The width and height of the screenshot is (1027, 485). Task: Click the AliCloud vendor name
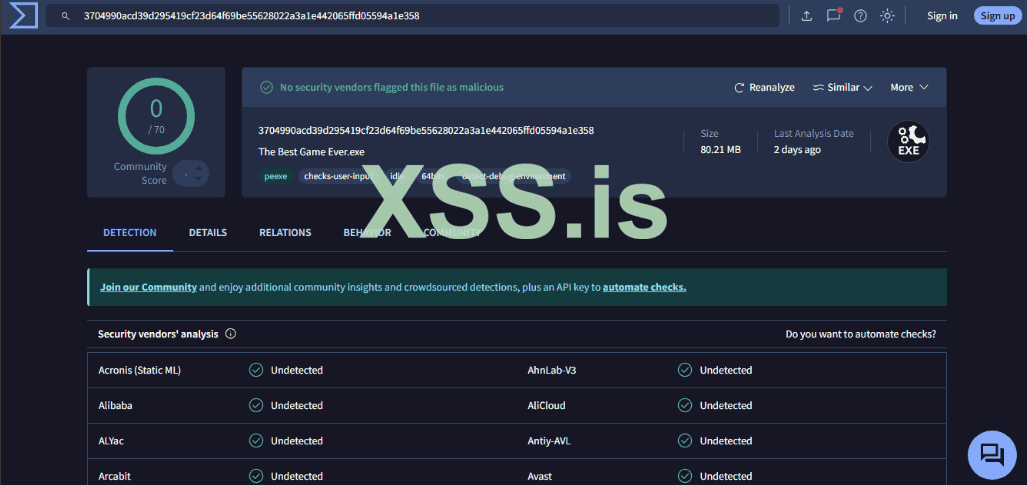[x=546, y=406]
